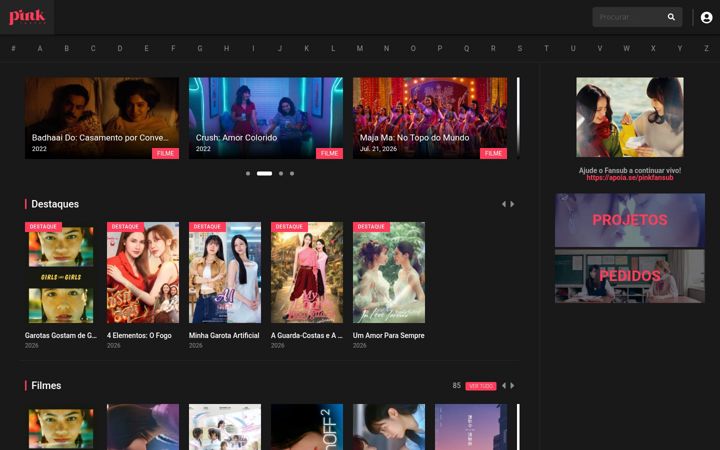The height and width of the screenshot is (450, 720).
Task: Click the 4 Elementos: O Fogo title
Action: pos(139,336)
